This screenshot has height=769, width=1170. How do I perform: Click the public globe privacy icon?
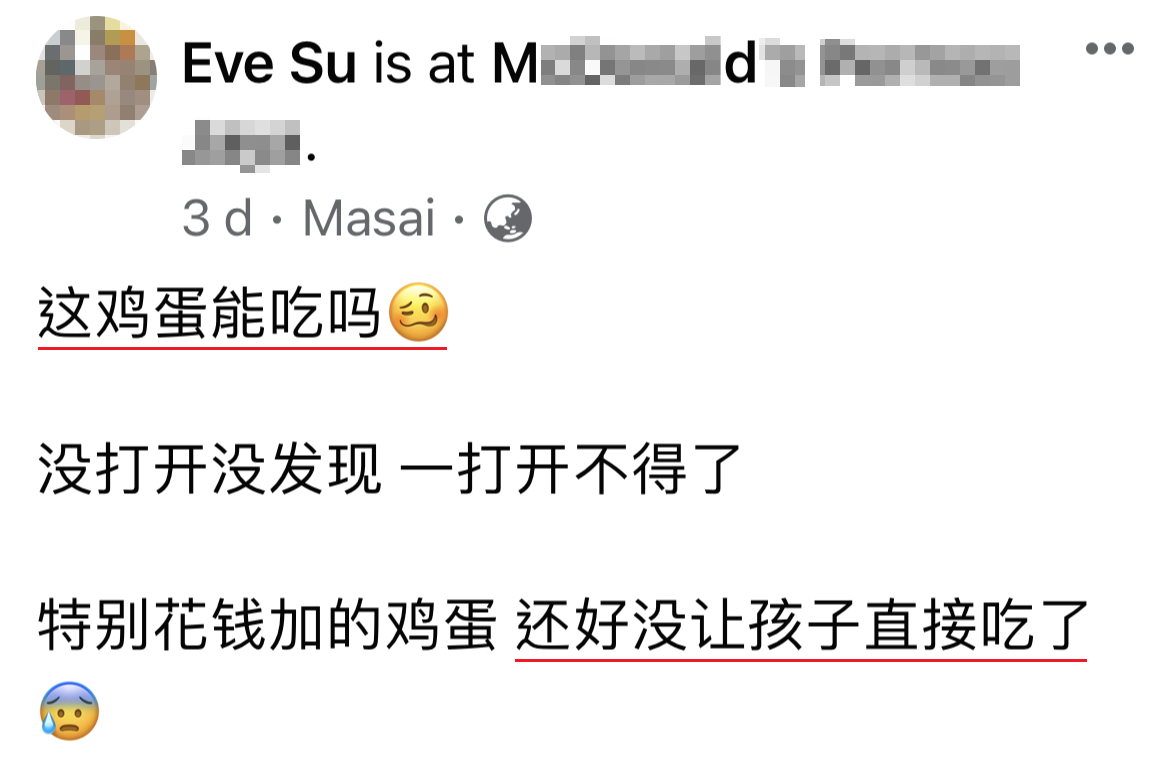507,219
